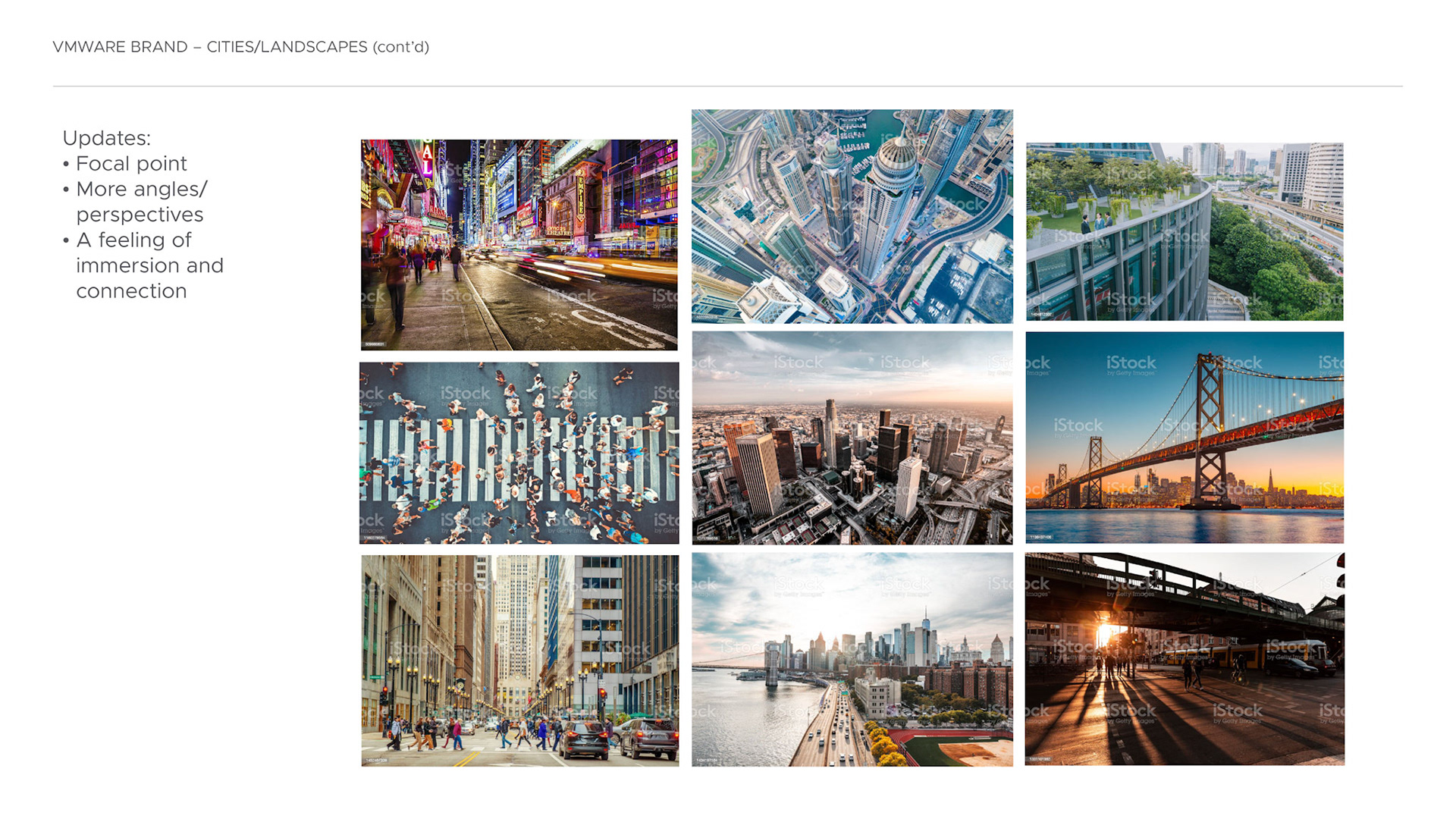Select the Los Angeles aerial skyline photo

(852, 438)
